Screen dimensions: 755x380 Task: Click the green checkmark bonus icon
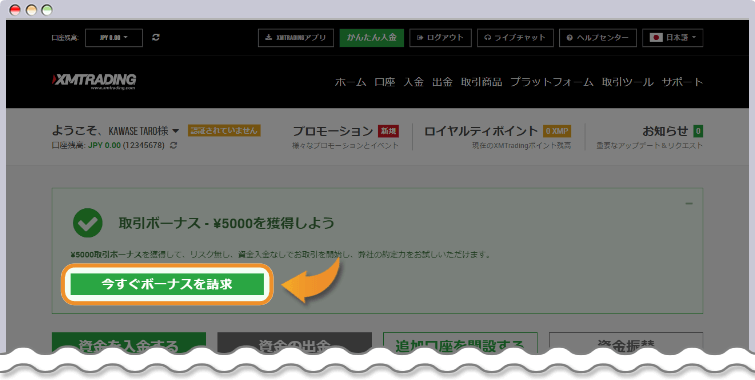click(88, 223)
